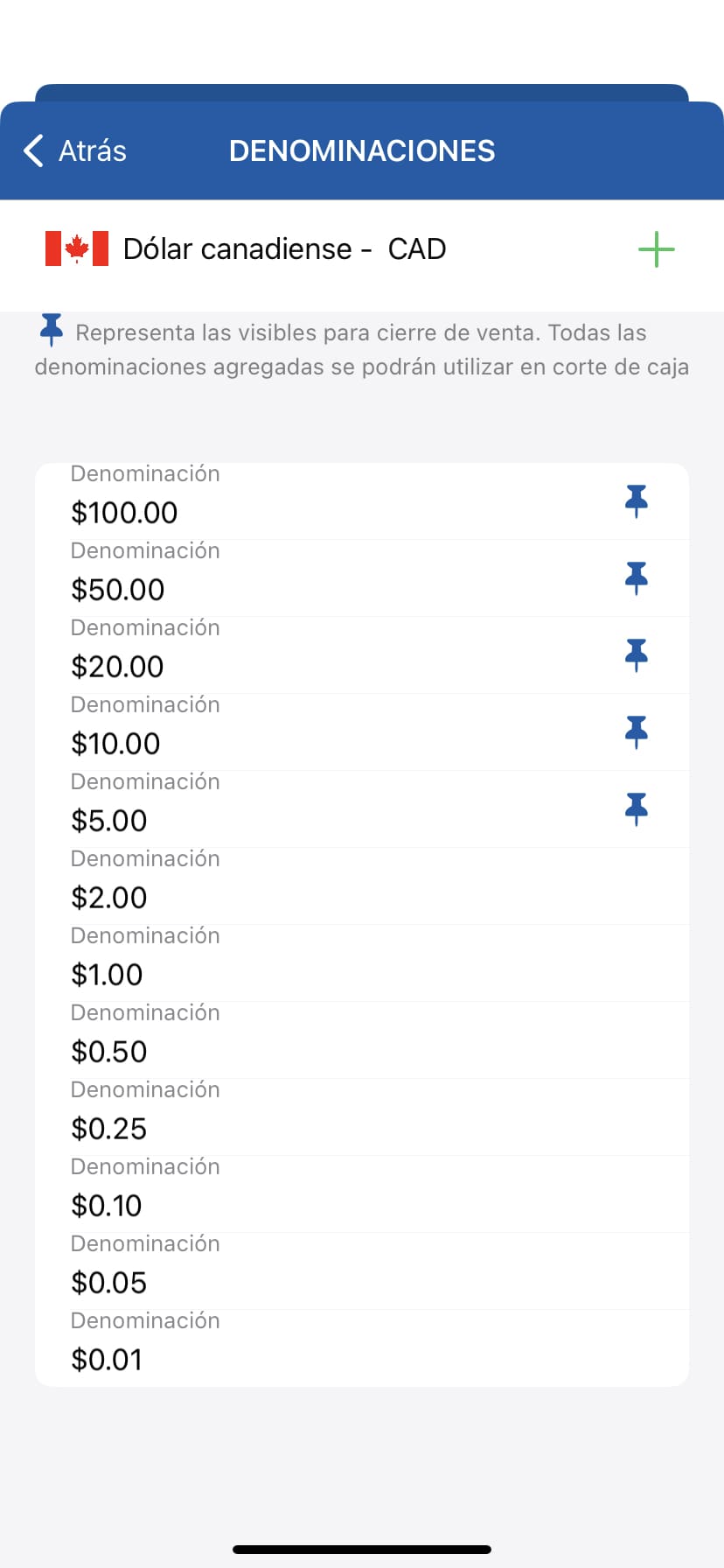724x1568 pixels.
Task: Select the Dólar canadiense - CAD currency label
Action: [x=284, y=249]
